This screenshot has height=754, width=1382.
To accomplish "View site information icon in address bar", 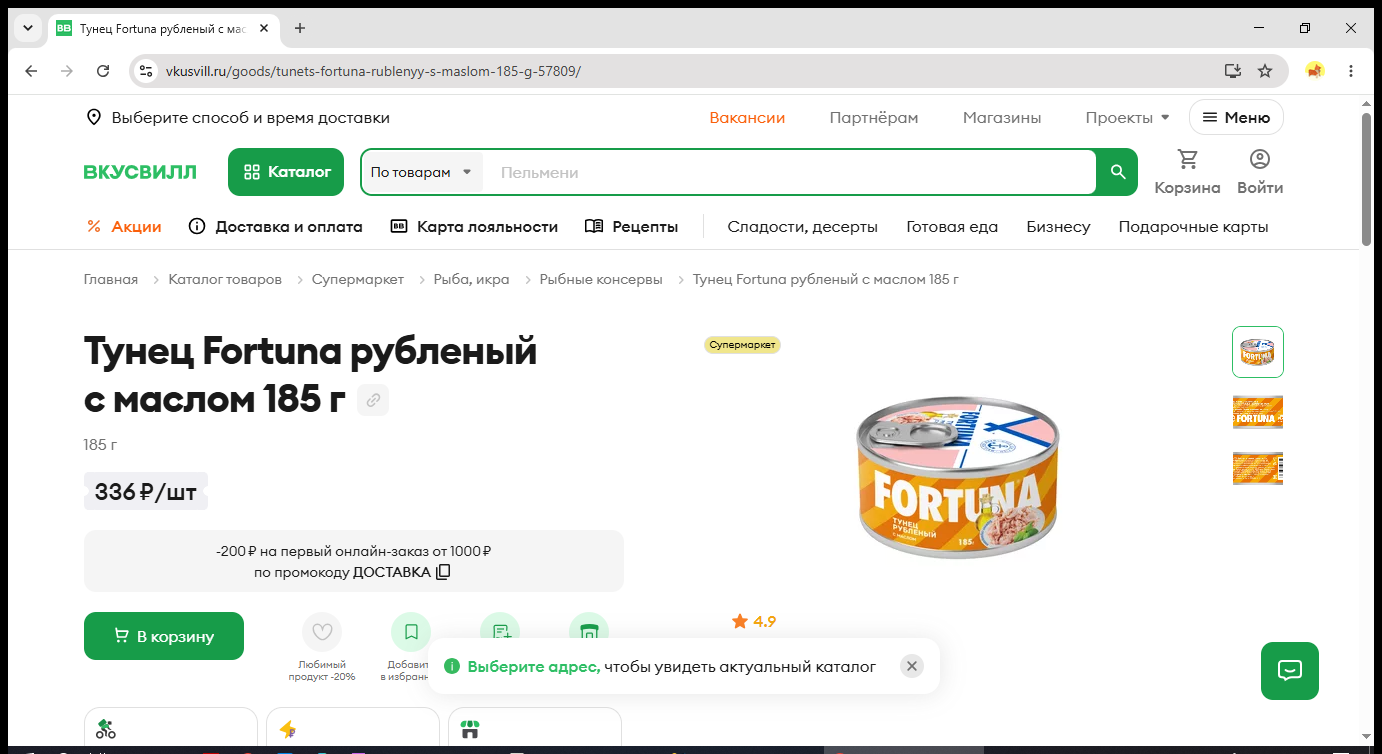I will point(146,71).
